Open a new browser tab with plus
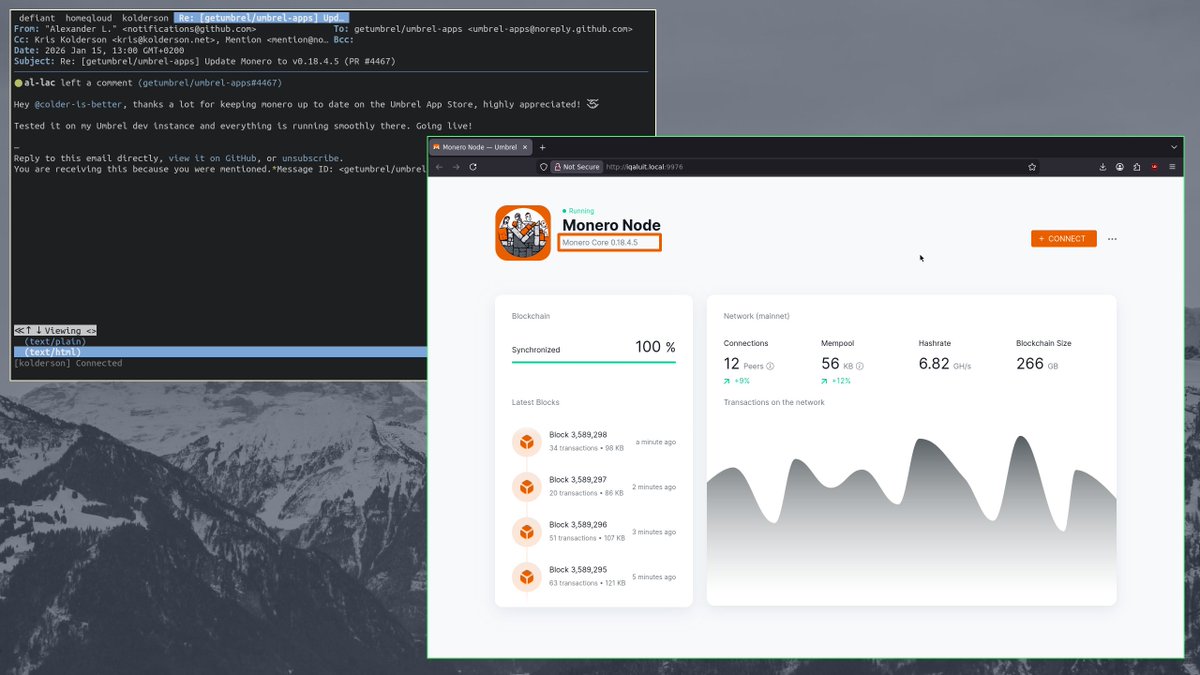 point(543,147)
